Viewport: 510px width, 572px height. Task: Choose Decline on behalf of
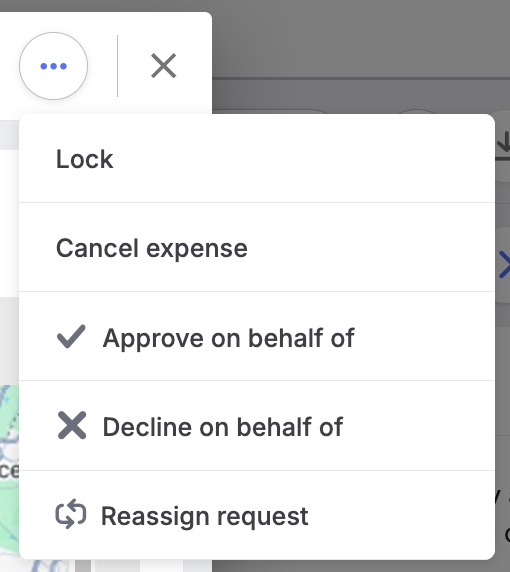(x=257, y=426)
